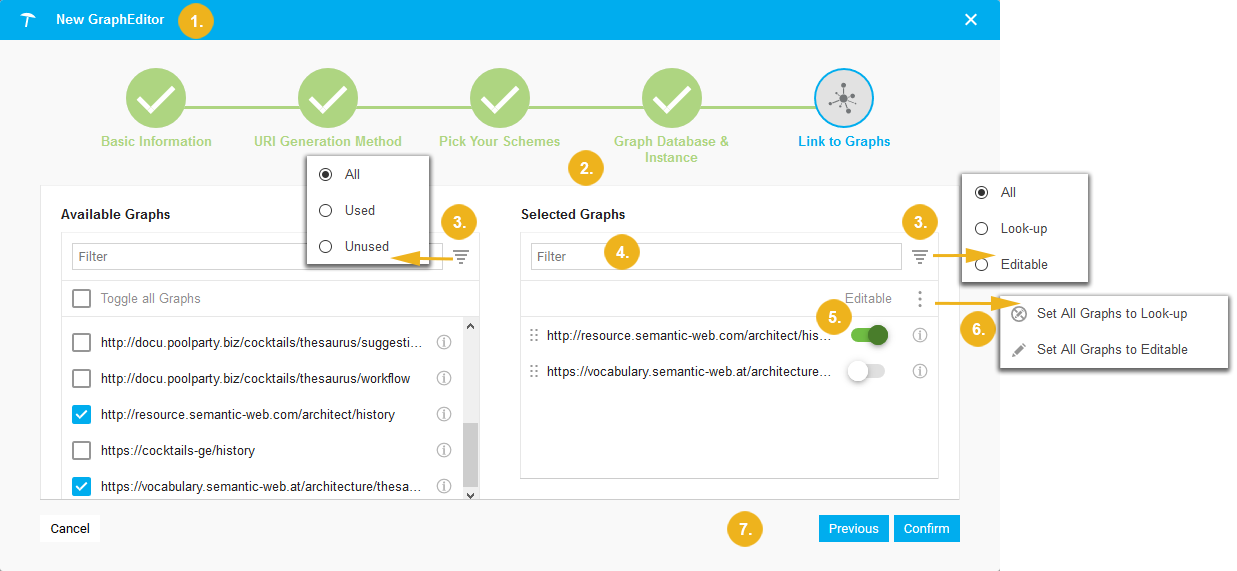This screenshot has width=1237, height=571.
Task: Click drag handle of architect/history selected graph
Action: point(534,336)
